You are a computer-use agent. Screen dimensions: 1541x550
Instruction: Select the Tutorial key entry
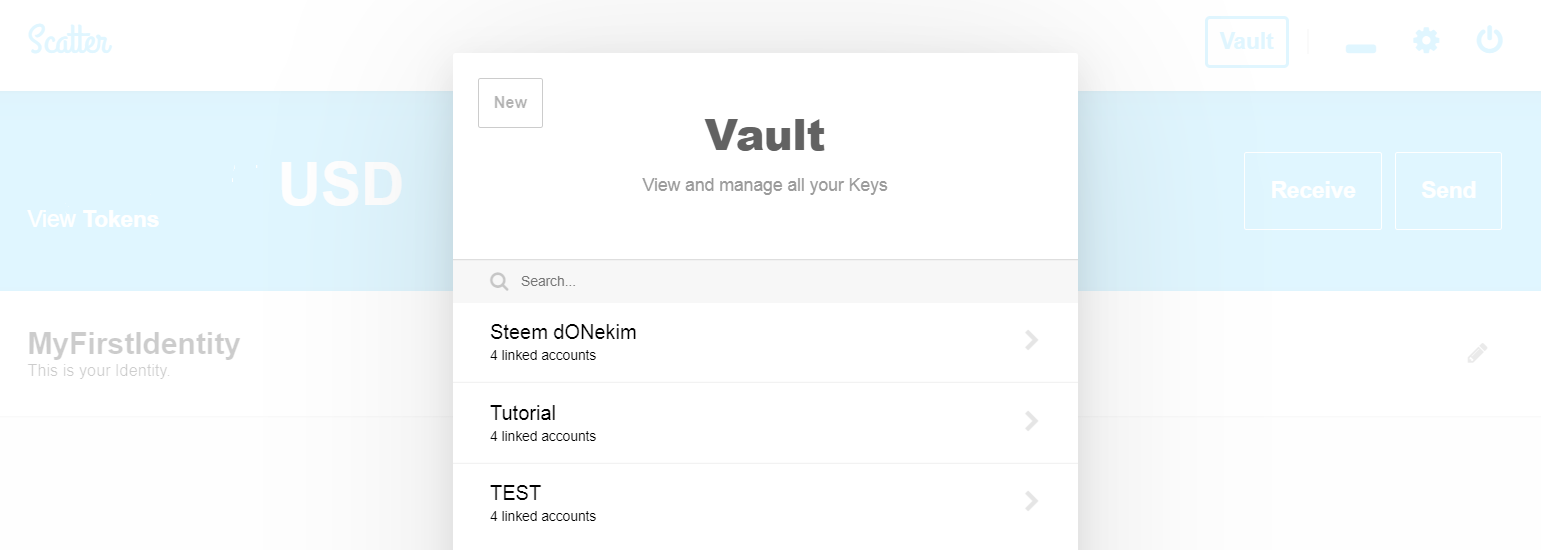(765, 423)
